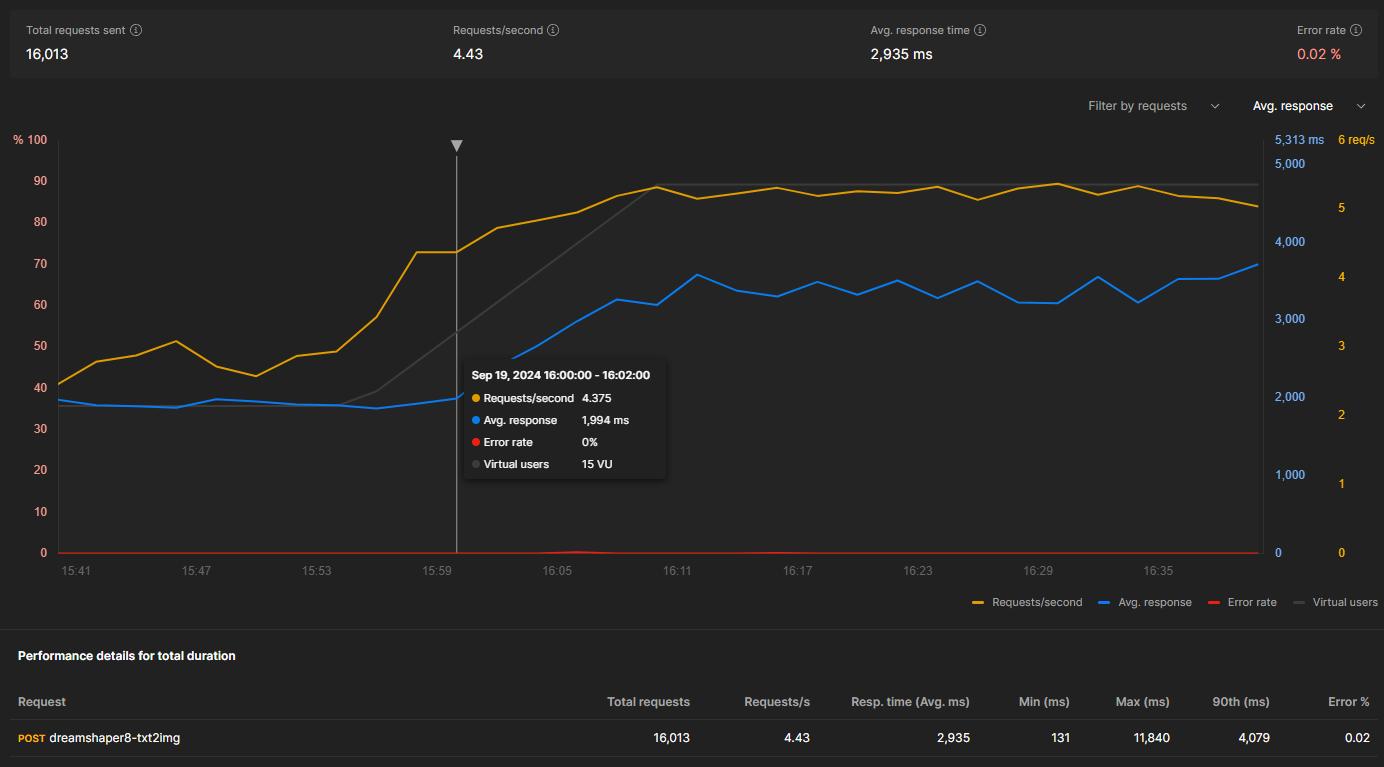The height and width of the screenshot is (767, 1384).
Task: Click the Min (ms) column header
Action: tap(1044, 702)
